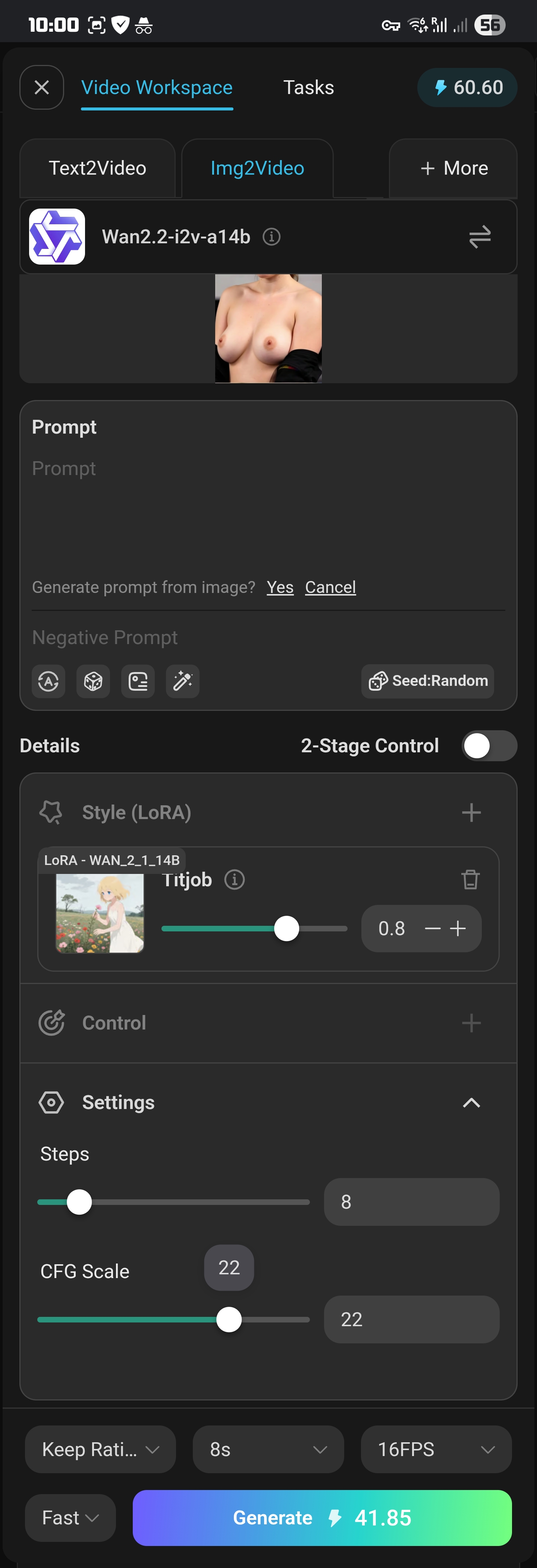Open the 8s duration dropdown
Image resolution: width=537 pixels, height=1568 pixels.
click(x=268, y=1449)
